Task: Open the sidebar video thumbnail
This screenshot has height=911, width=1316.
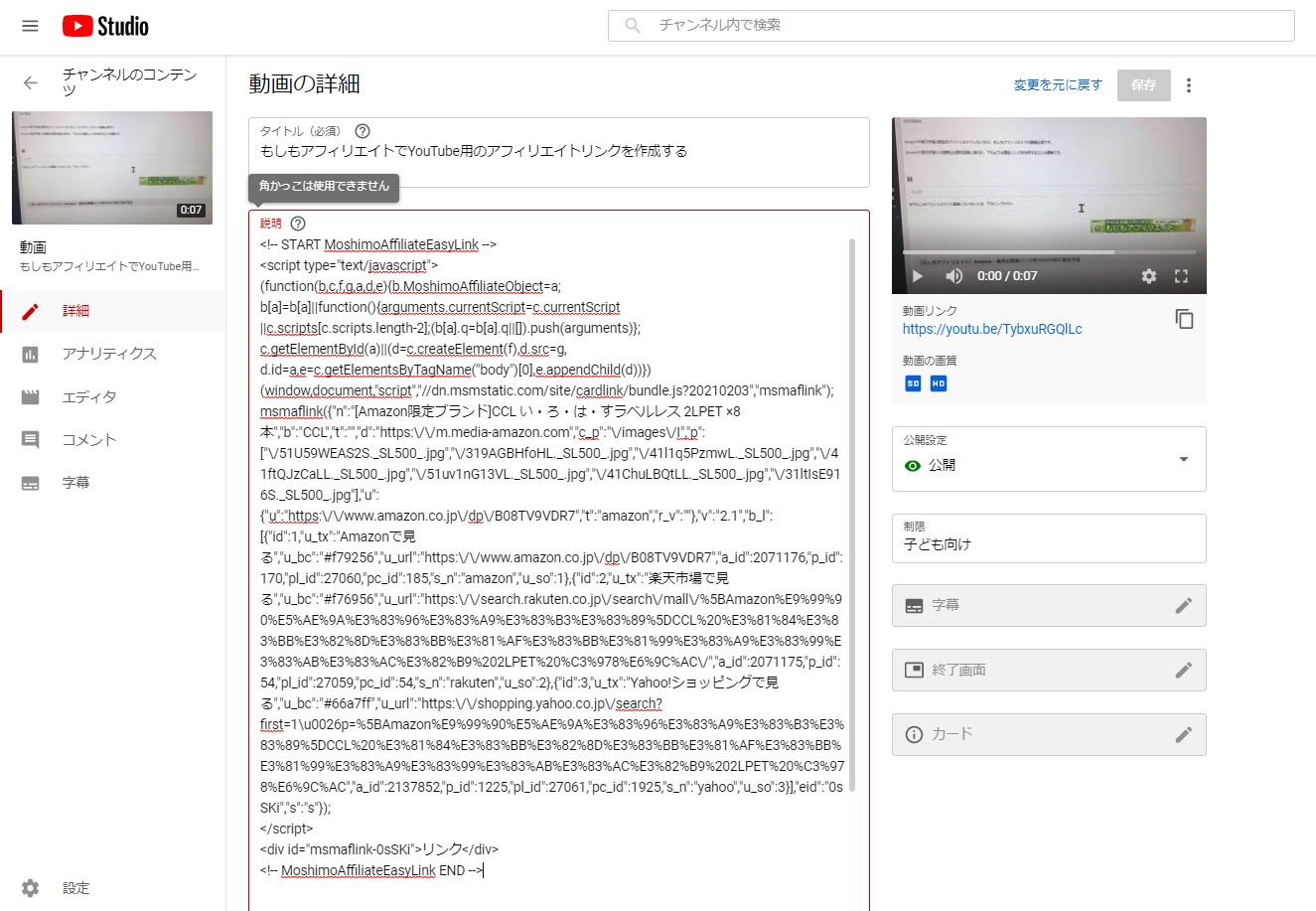Action: coord(112,168)
